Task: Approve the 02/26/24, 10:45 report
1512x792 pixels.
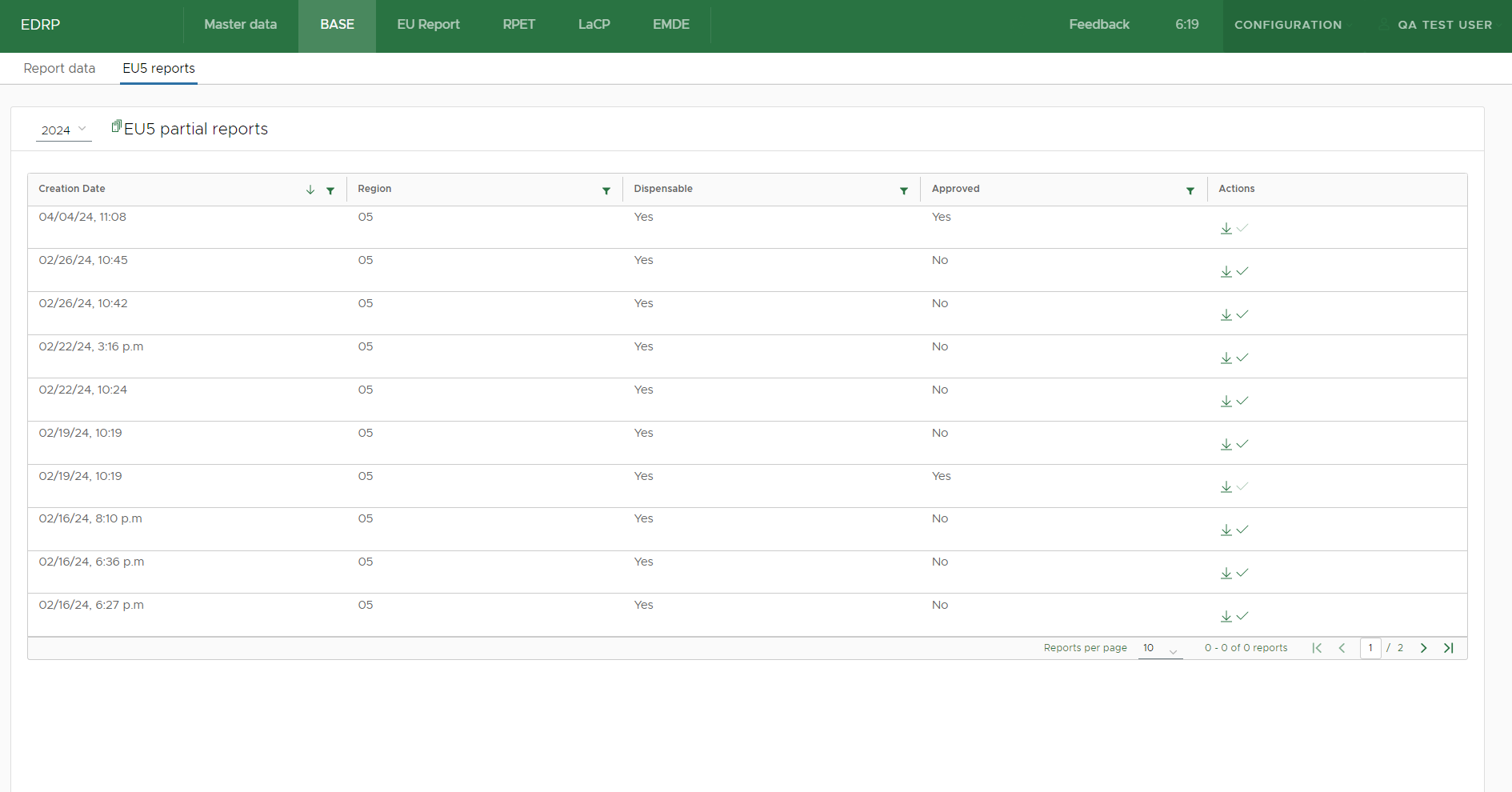Action: [1242, 271]
